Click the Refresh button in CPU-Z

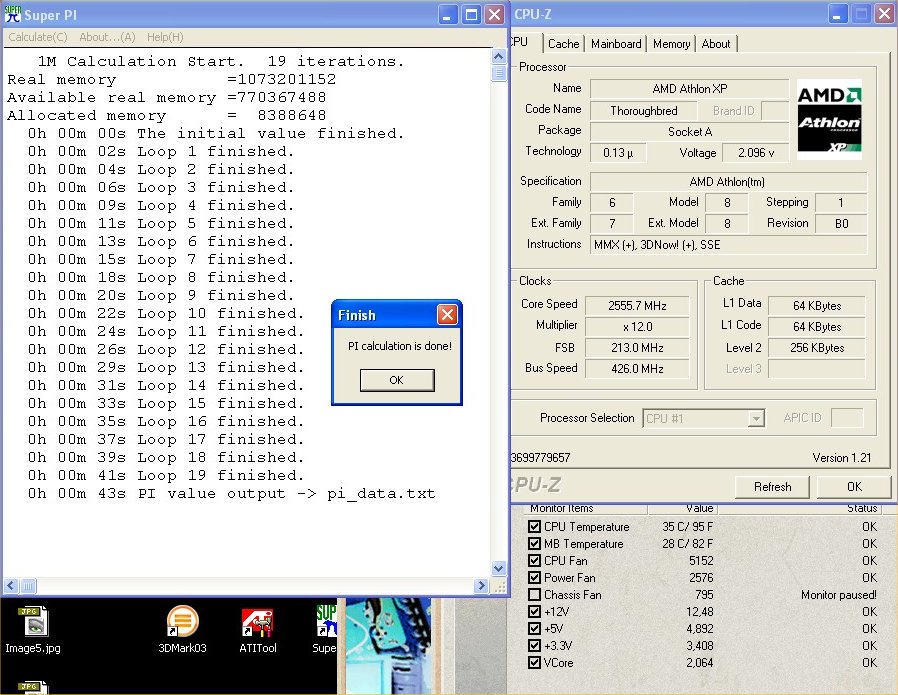pyautogui.click(x=773, y=487)
